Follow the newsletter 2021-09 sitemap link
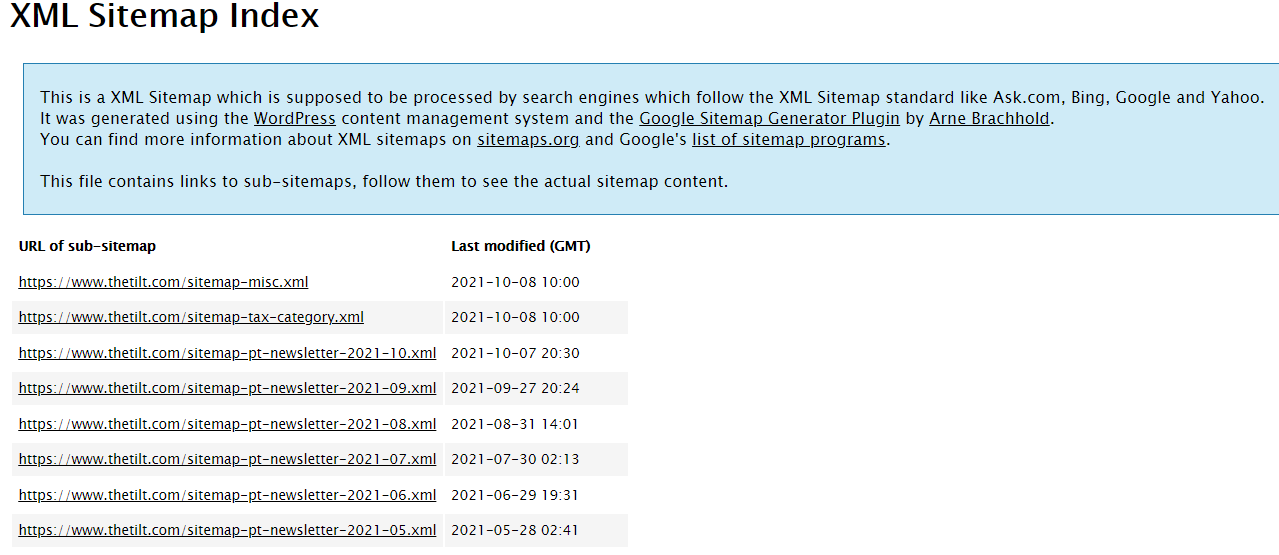Screen dimensions: 1279x555 pos(227,388)
